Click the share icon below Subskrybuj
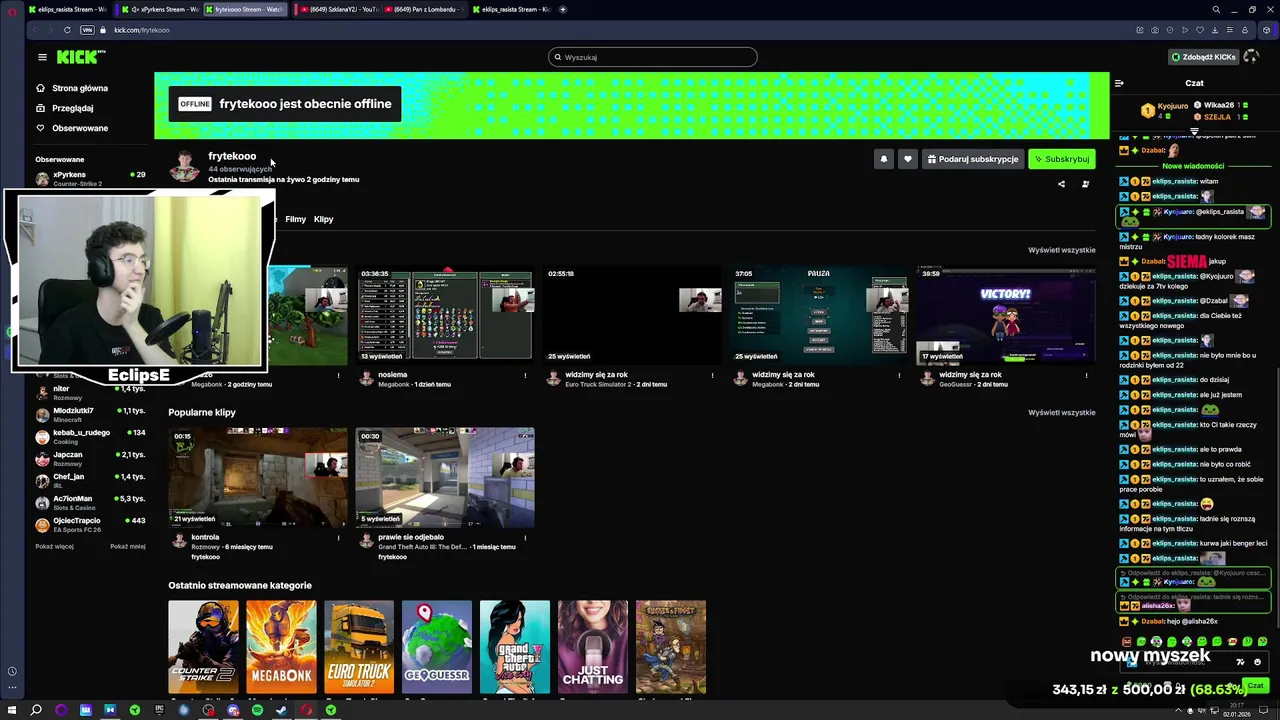This screenshot has width=1280, height=720. click(x=1061, y=184)
